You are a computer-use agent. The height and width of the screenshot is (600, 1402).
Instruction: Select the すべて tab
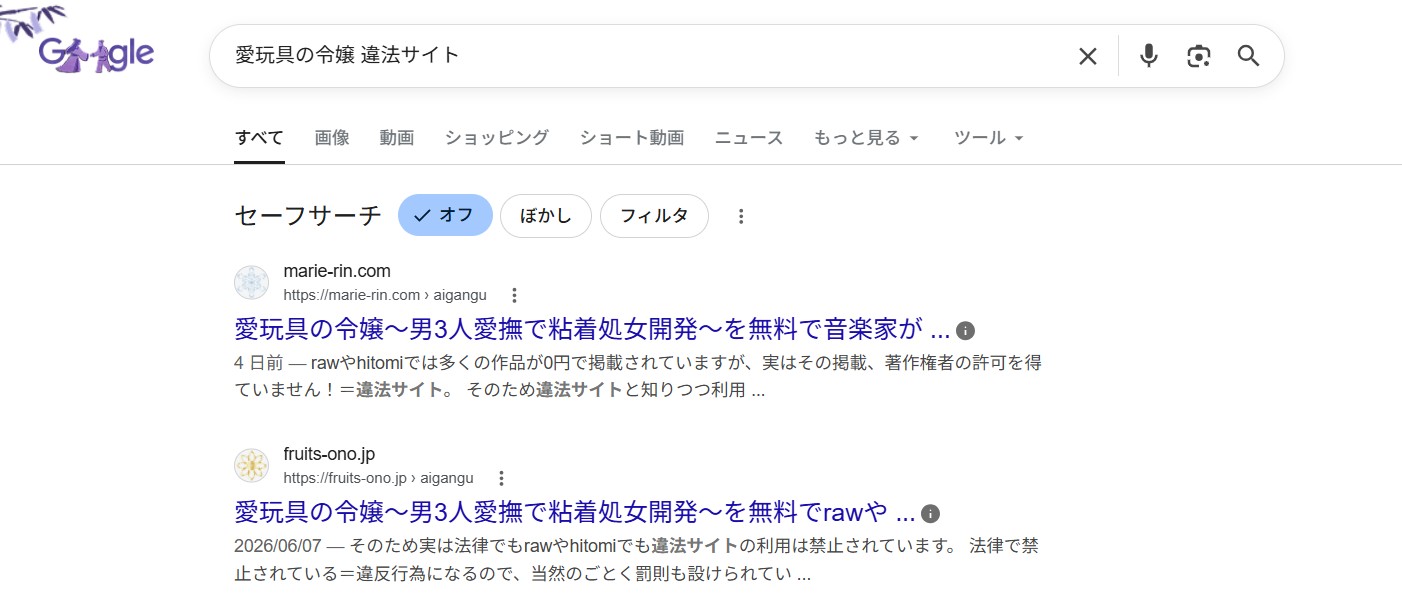(x=259, y=138)
